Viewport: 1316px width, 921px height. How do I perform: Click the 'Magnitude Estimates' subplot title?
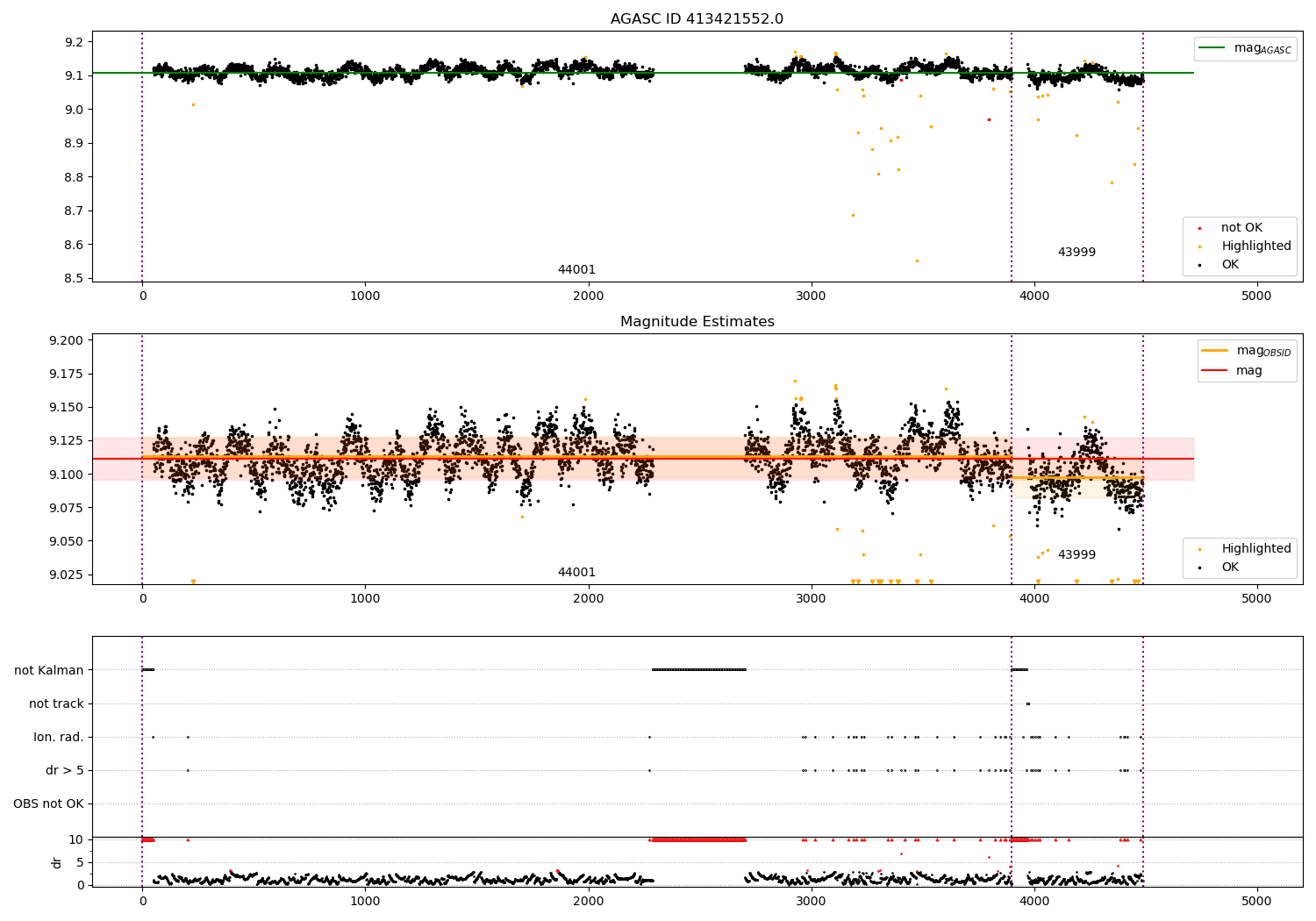click(x=697, y=322)
